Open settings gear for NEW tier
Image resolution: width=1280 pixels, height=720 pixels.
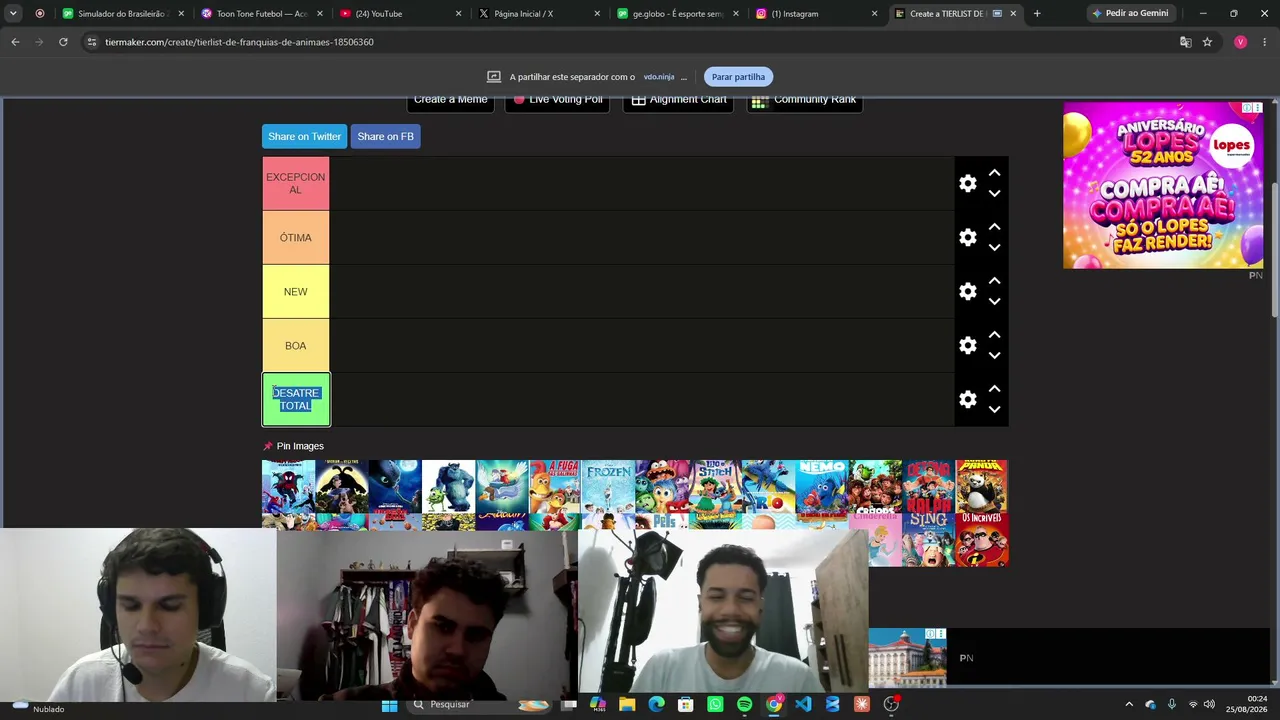[967, 292]
